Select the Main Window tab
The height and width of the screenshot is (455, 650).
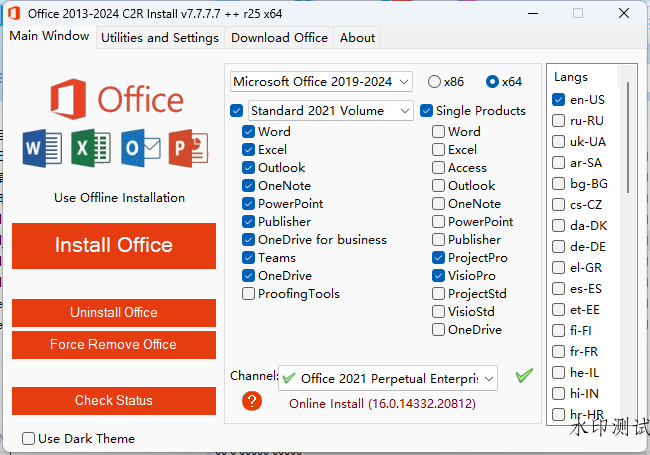tap(49, 36)
